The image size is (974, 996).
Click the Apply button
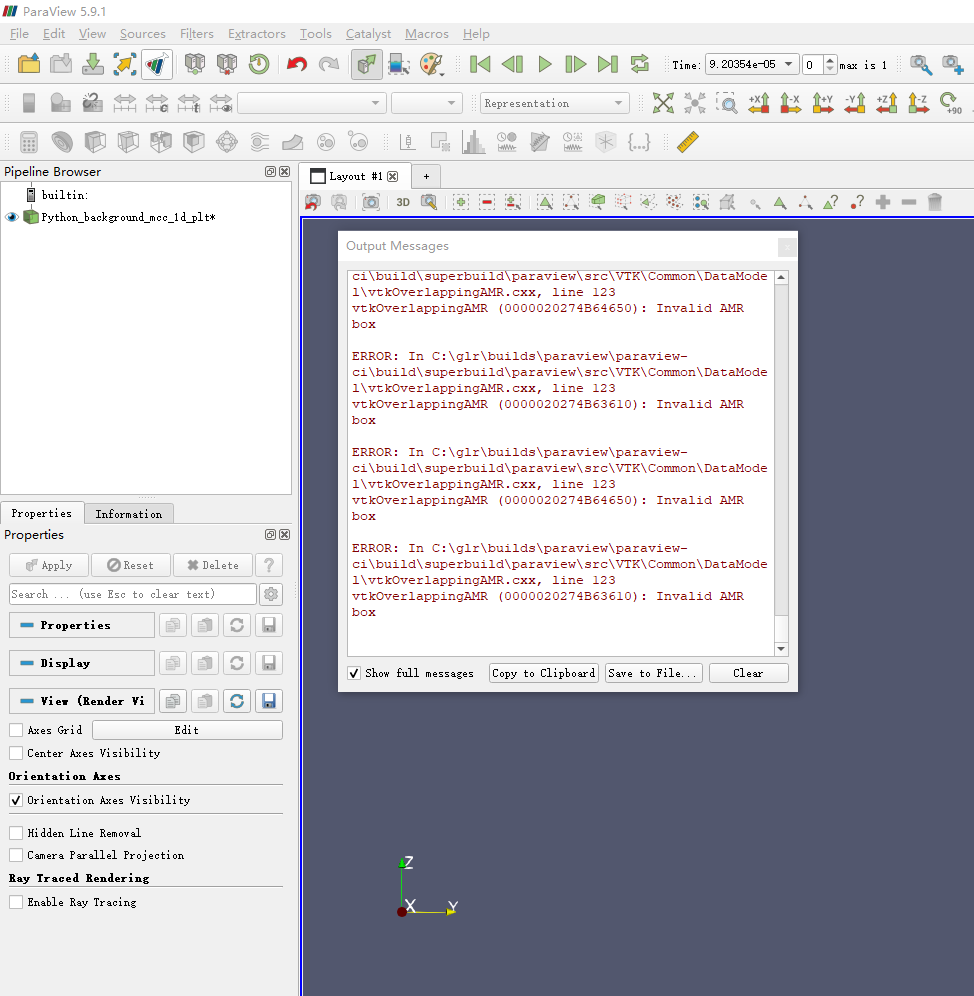pyautogui.click(x=50, y=565)
